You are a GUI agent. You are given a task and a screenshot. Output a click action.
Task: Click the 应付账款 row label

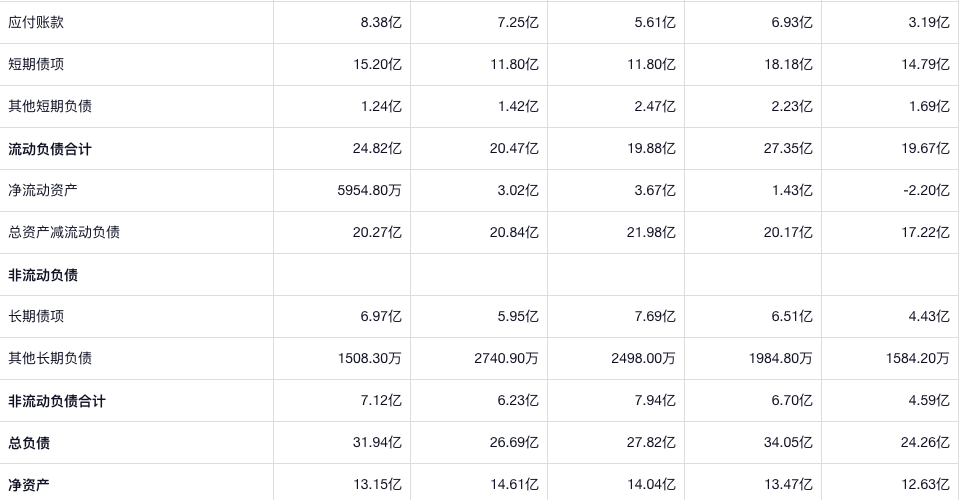point(36,22)
